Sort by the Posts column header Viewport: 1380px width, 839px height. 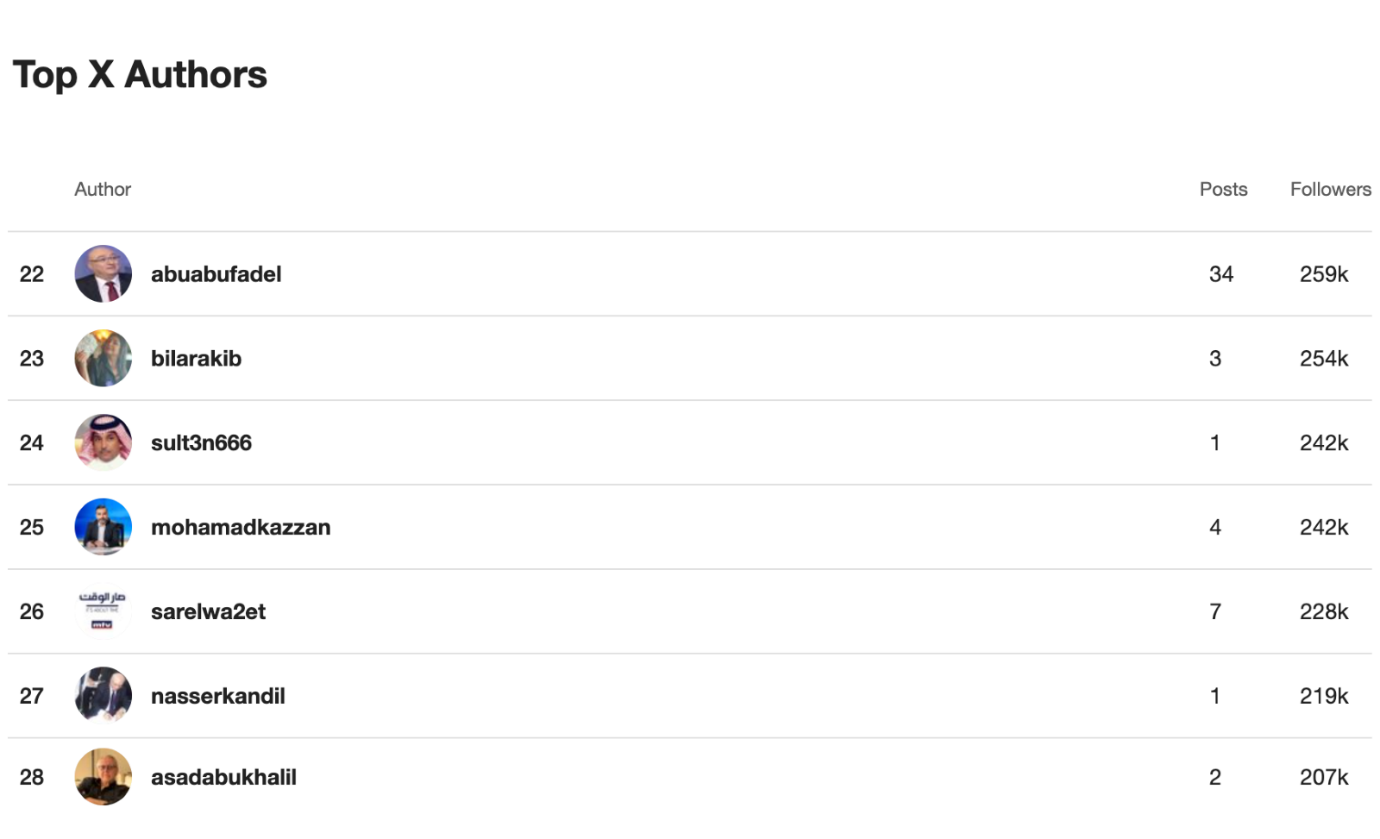click(x=1223, y=189)
